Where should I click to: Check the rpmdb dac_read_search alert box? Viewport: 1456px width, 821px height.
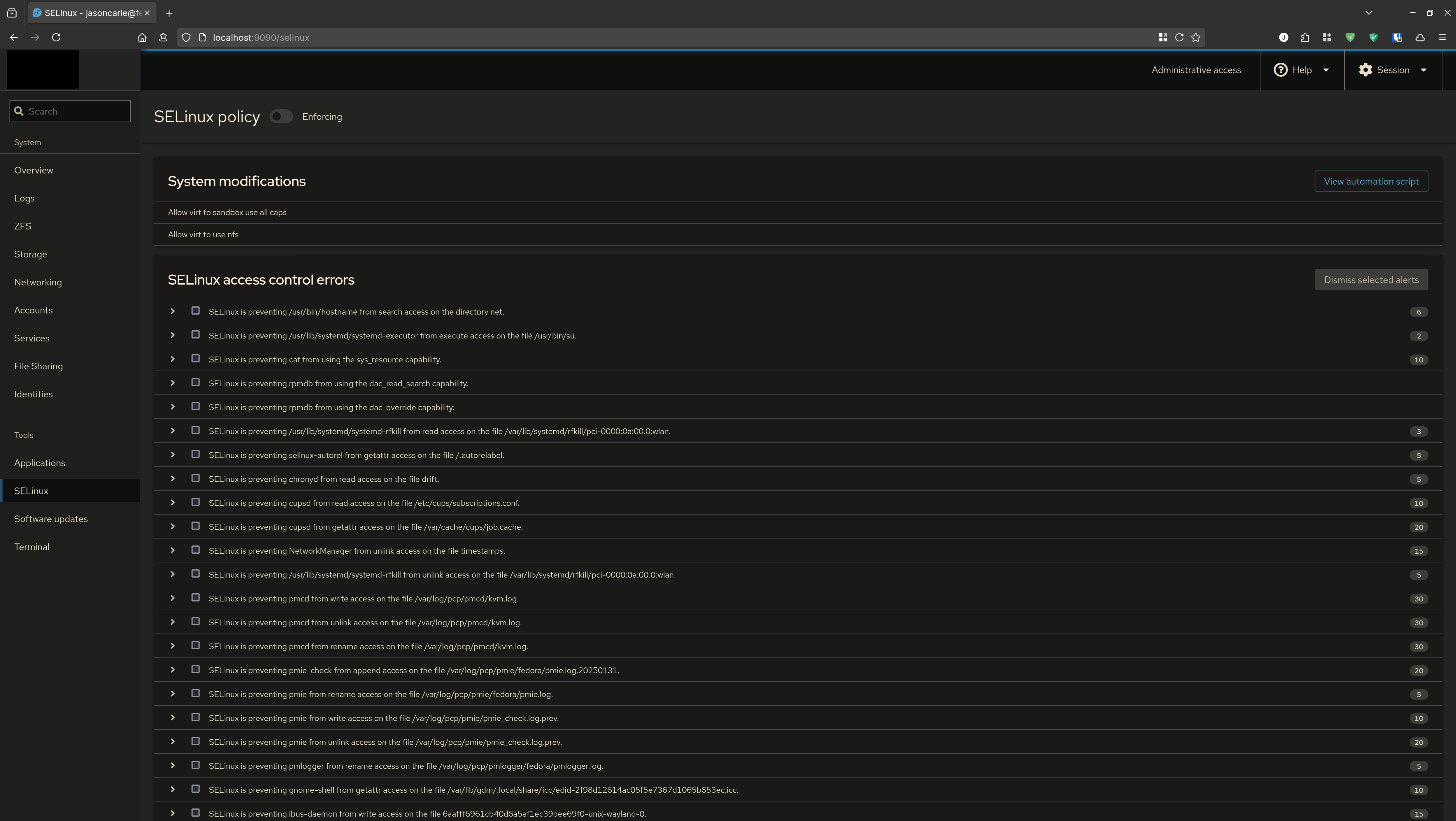(x=196, y=383)
